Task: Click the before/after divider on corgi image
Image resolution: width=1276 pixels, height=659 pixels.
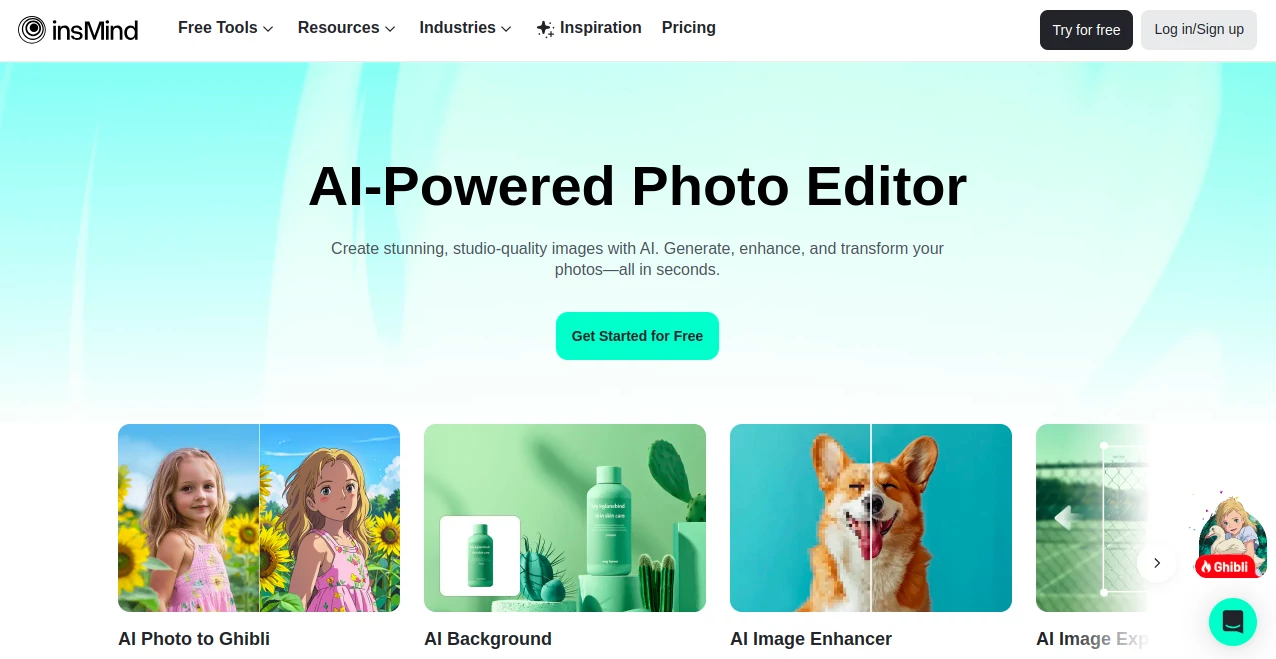Action: (x=871, y=518)
